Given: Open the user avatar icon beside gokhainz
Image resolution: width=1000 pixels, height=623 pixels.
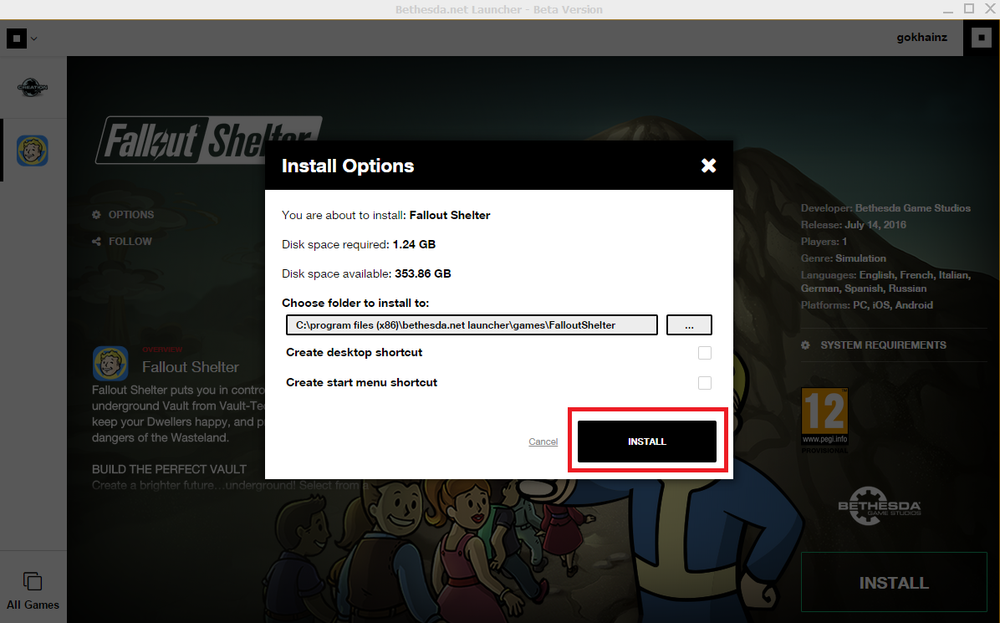Looking at the screenshot, I should (x=981, y=38).
